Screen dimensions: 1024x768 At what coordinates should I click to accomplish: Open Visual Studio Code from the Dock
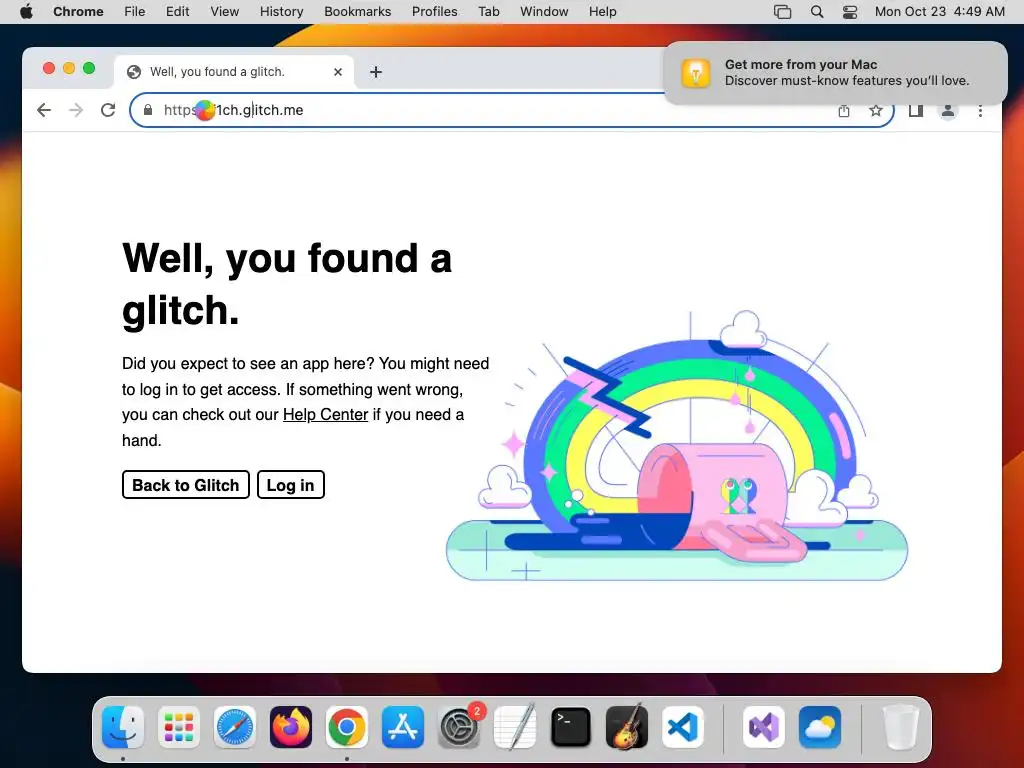(x=682, y=727)
